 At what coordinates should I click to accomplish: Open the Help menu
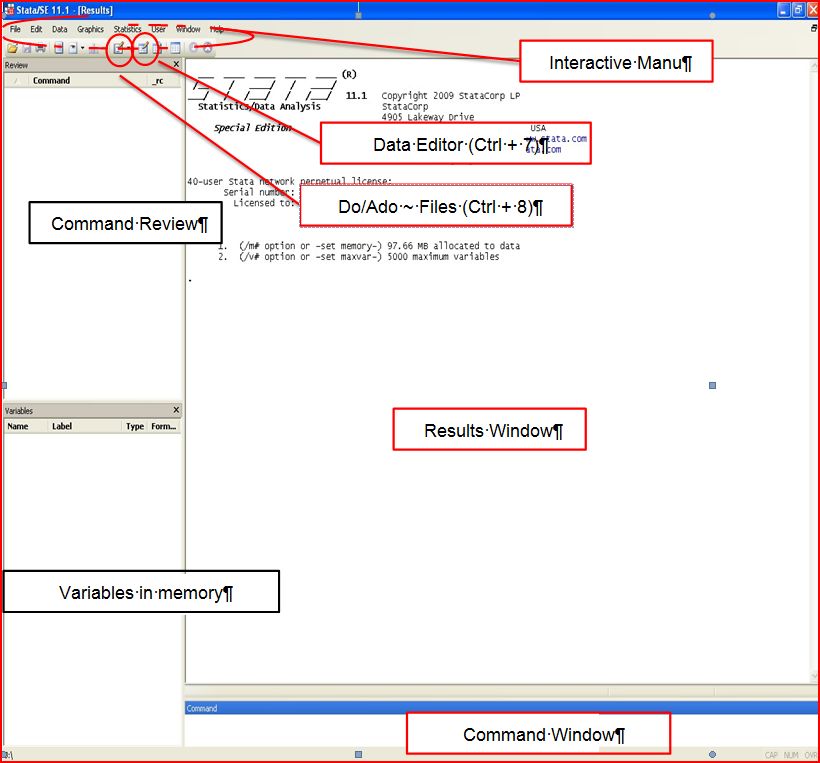217,29
